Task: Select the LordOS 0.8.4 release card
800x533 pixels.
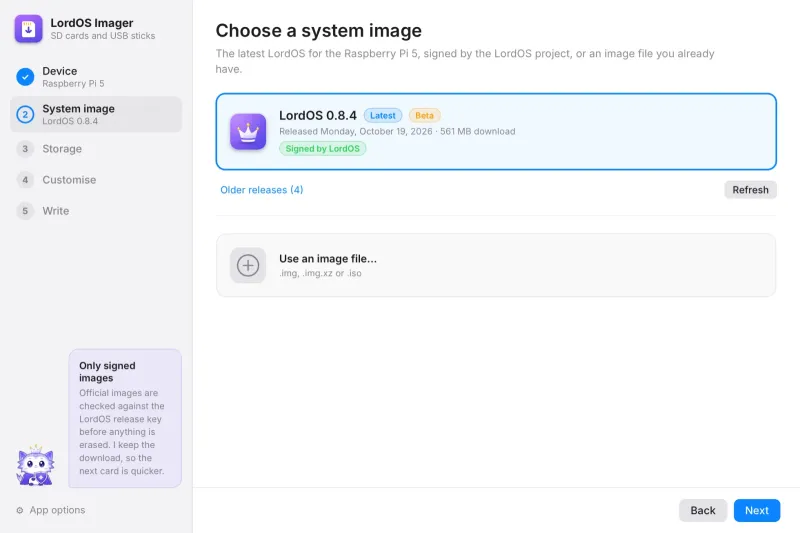Action: pos(496,132)
